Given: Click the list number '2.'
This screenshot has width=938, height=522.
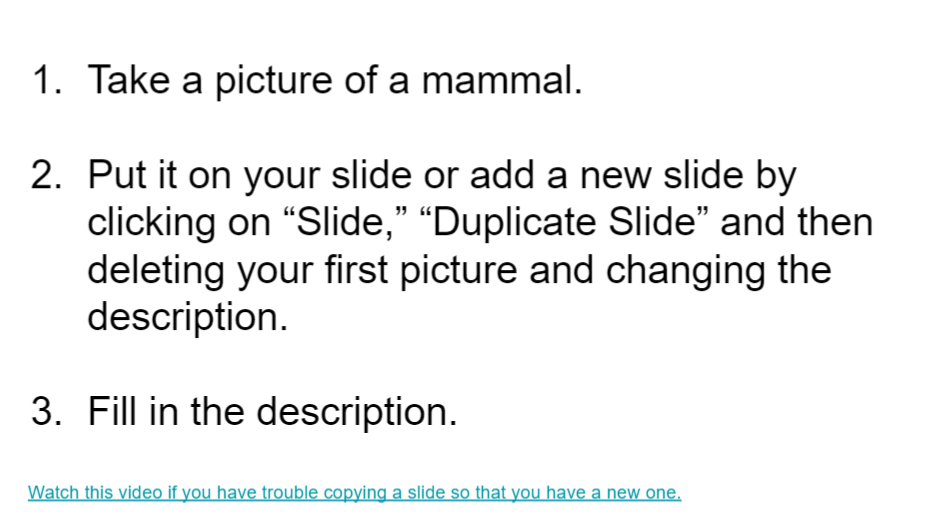Looking at the screenshot, I should point(47,175).
